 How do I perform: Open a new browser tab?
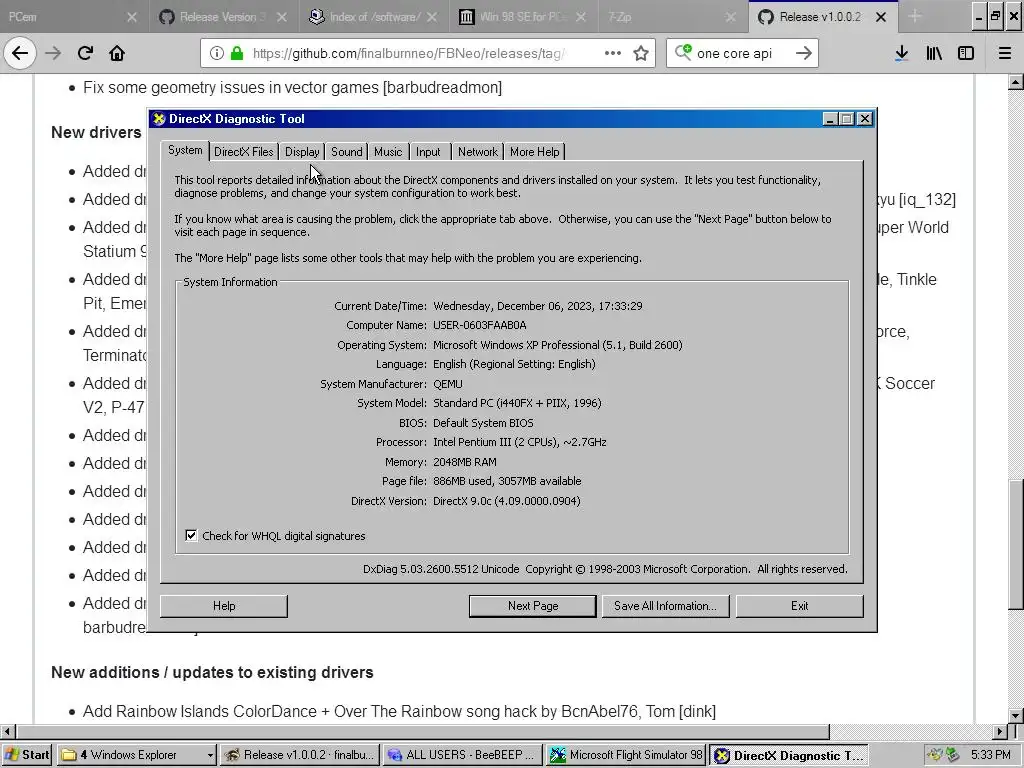tap(915, 17)
